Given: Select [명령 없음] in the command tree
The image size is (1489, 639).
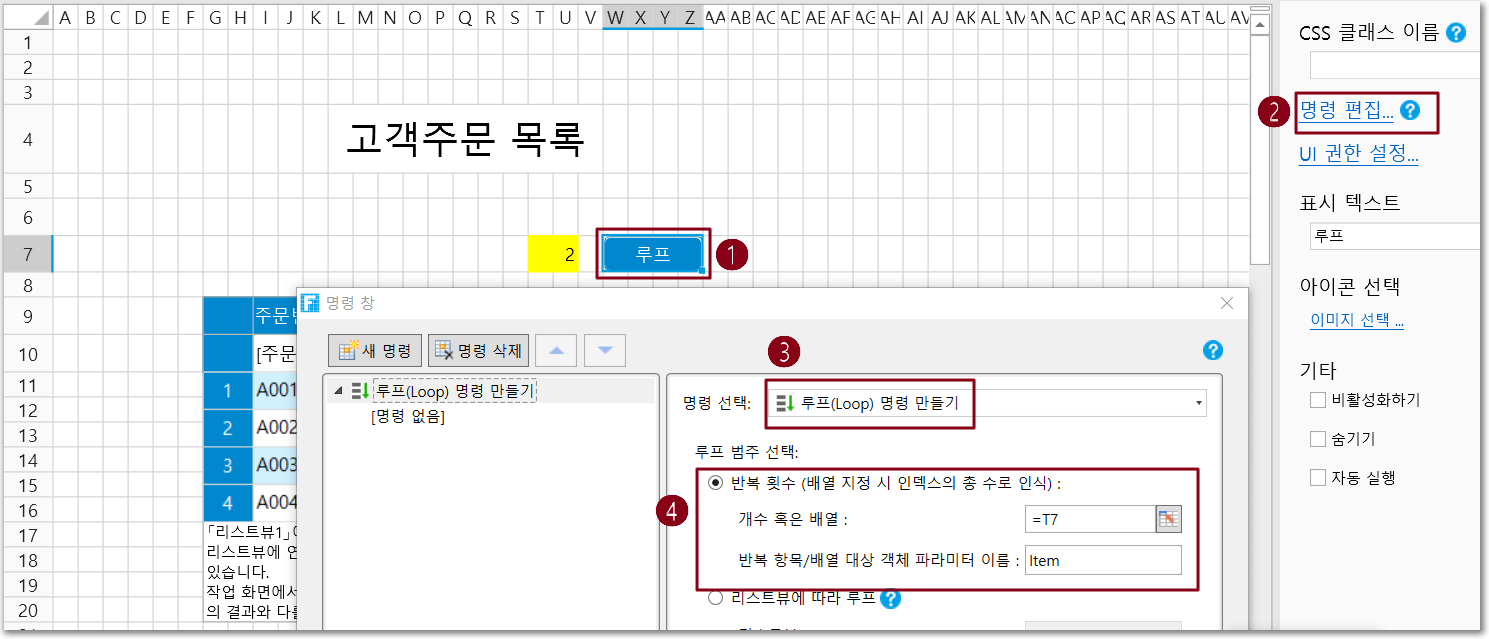Looking at the screenshot, I should pyautogui.click(x=407, y=417).
